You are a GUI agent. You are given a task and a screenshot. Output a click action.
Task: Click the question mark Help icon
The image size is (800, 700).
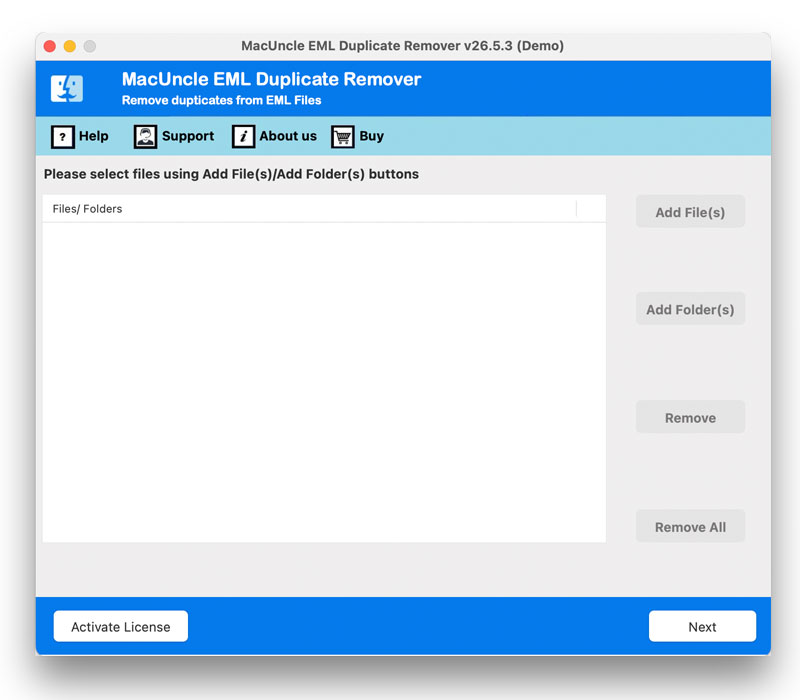(63, 137)
